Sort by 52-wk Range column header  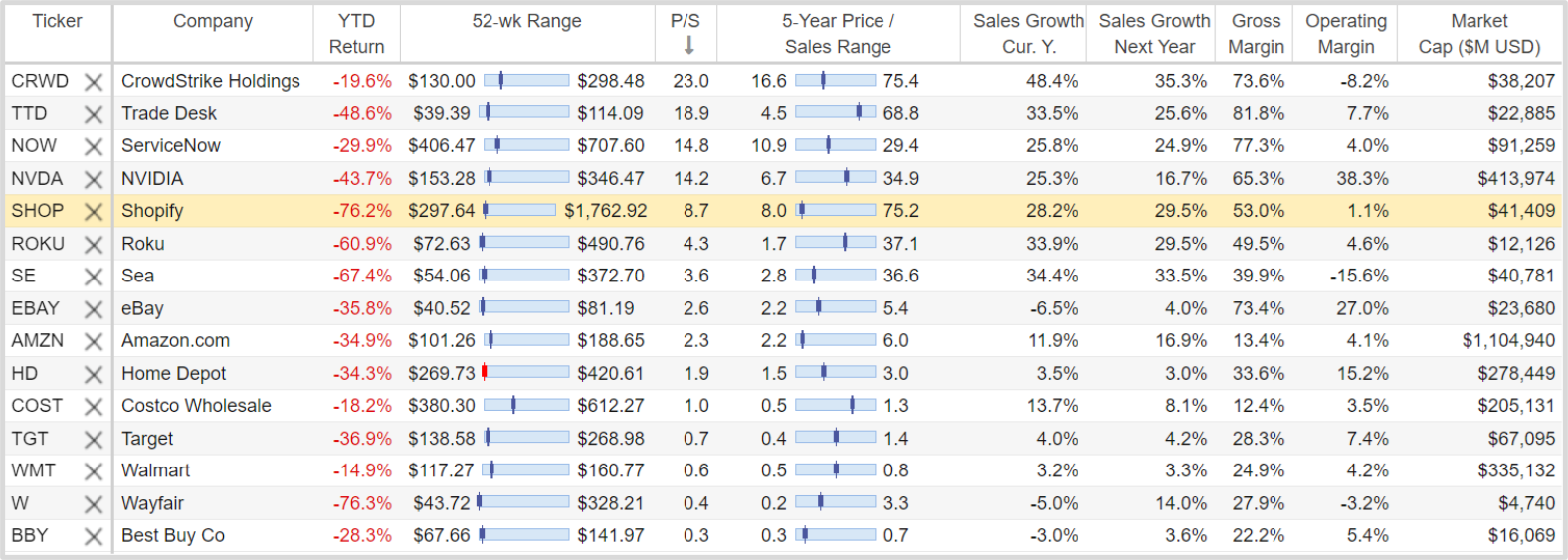526,21
